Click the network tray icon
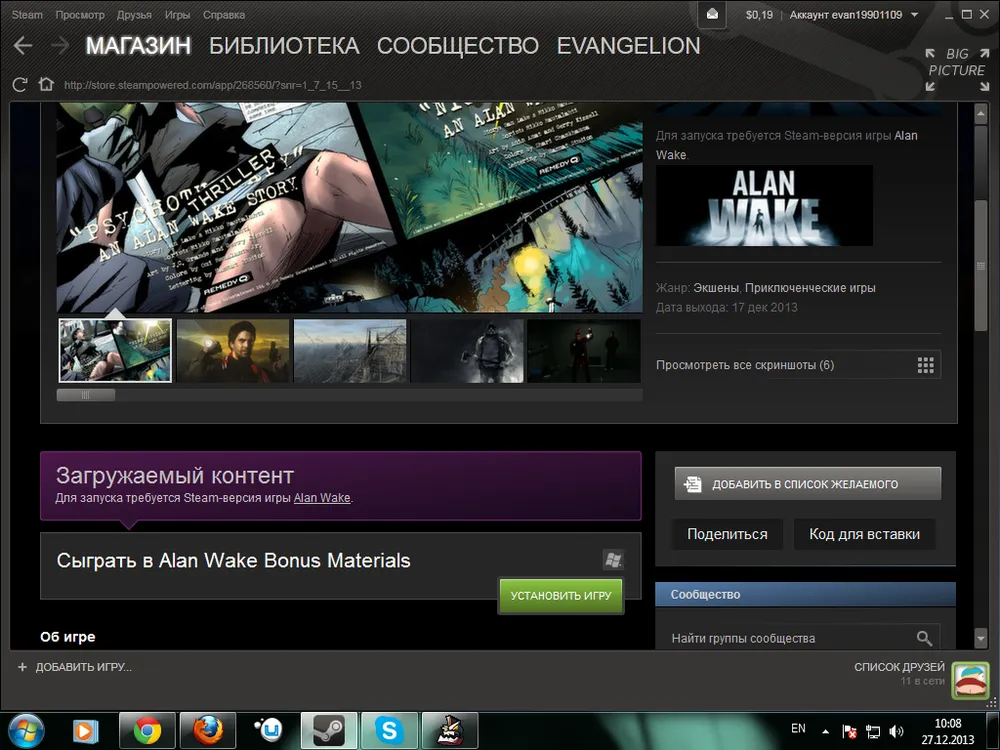1000x750 pixels. [872, 731]
